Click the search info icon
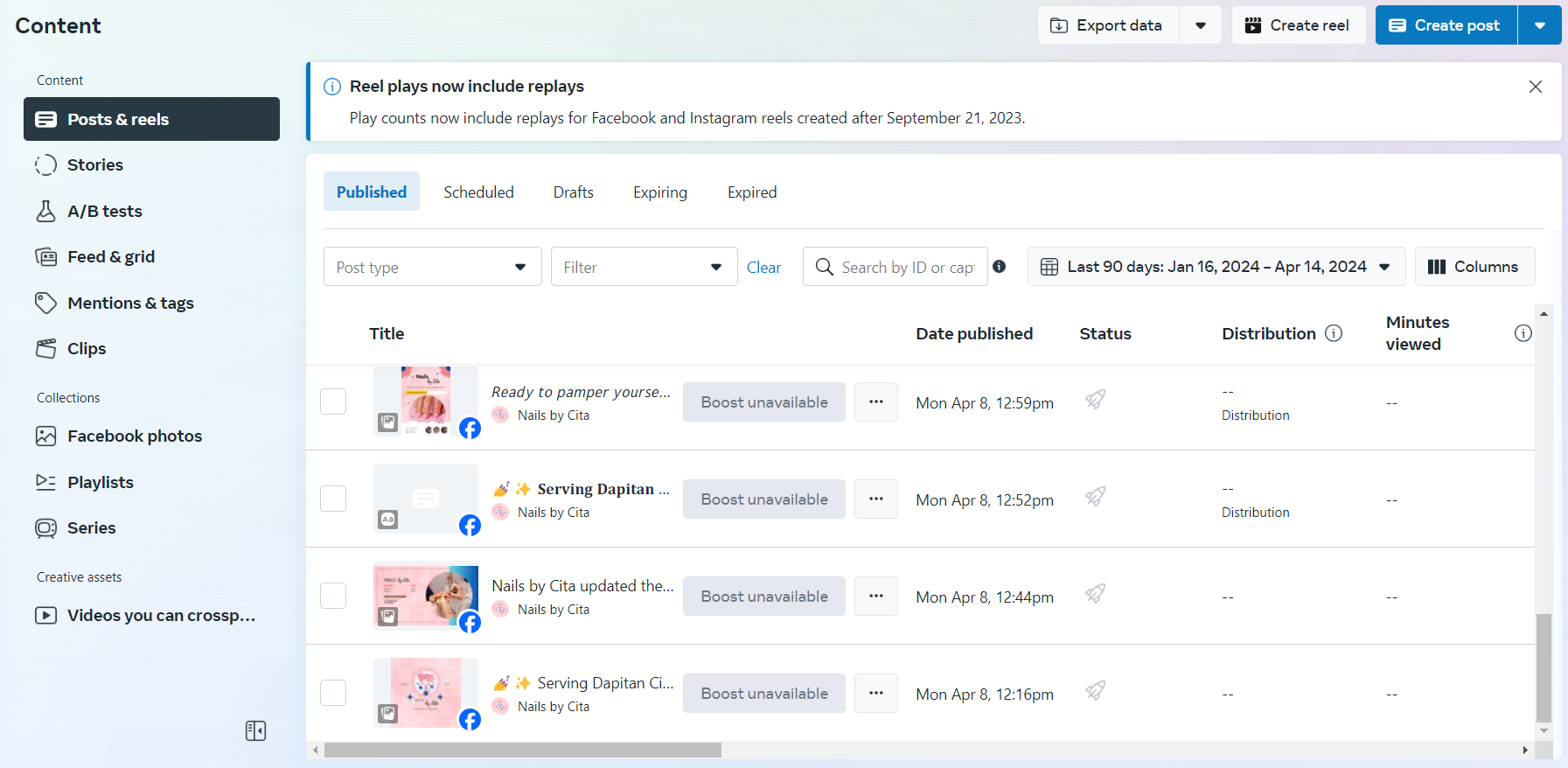Viewport: 1568px width, 768px height. click(1000, 267)
